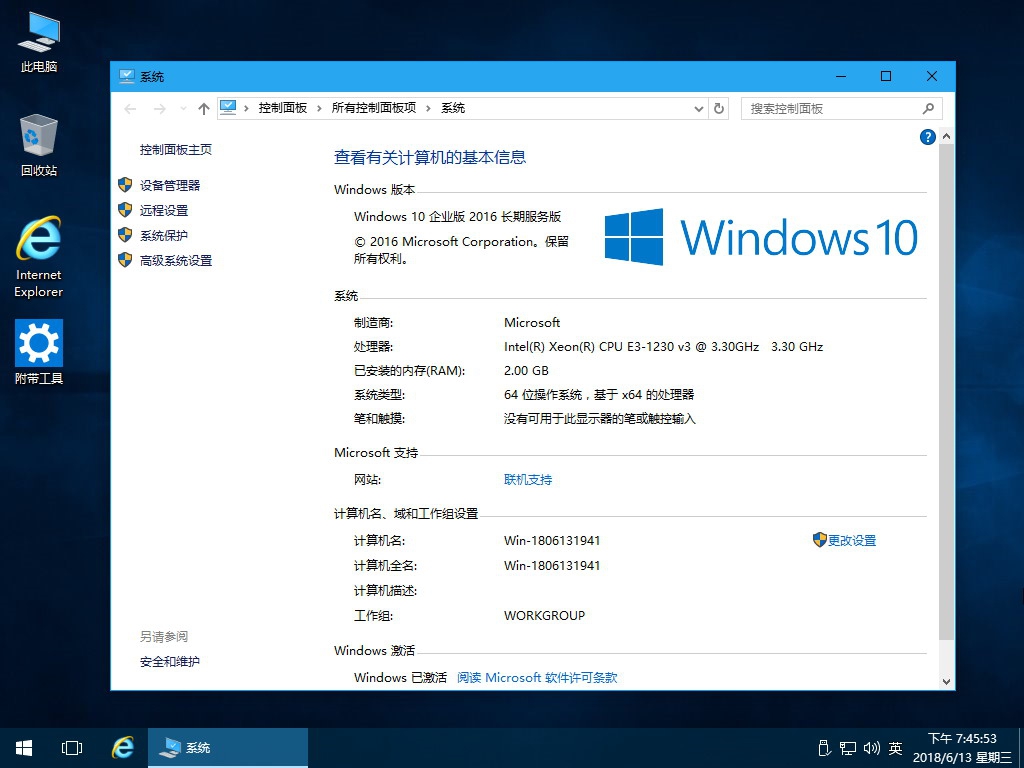Click 更改设置 link for computer name
This screenshot has width=1024, height=768.
(x=852, y=541)
